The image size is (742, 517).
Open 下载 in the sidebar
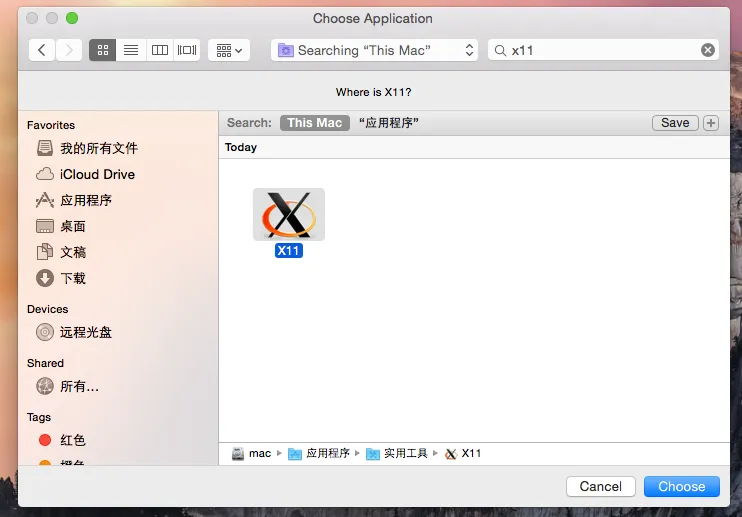click(61, 278)
